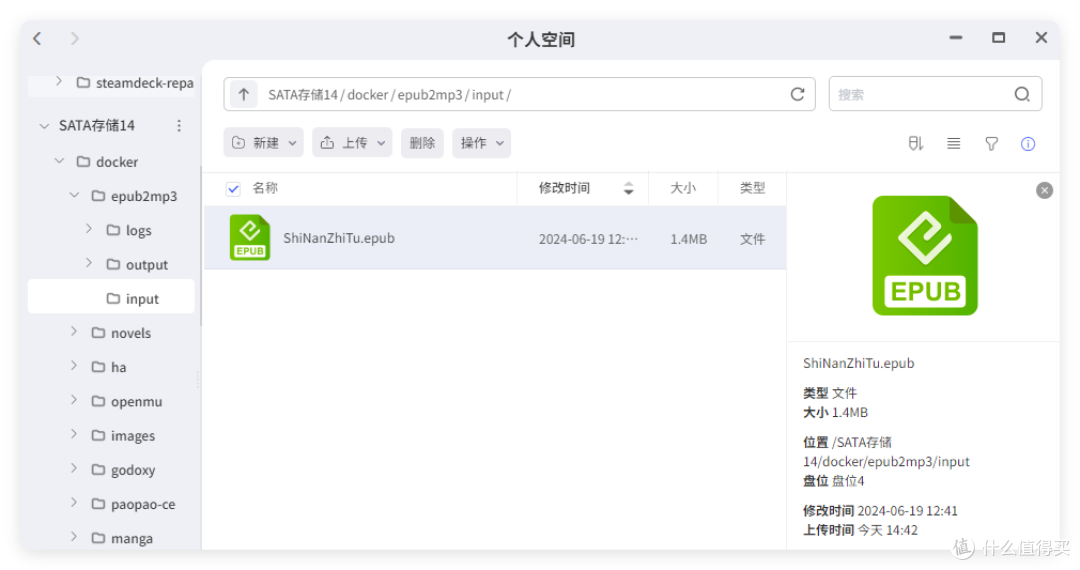Image resolution: width=1080 pixels, height=570 pixels.
Task: Select the input folder in tree
Action: (111, 298)
